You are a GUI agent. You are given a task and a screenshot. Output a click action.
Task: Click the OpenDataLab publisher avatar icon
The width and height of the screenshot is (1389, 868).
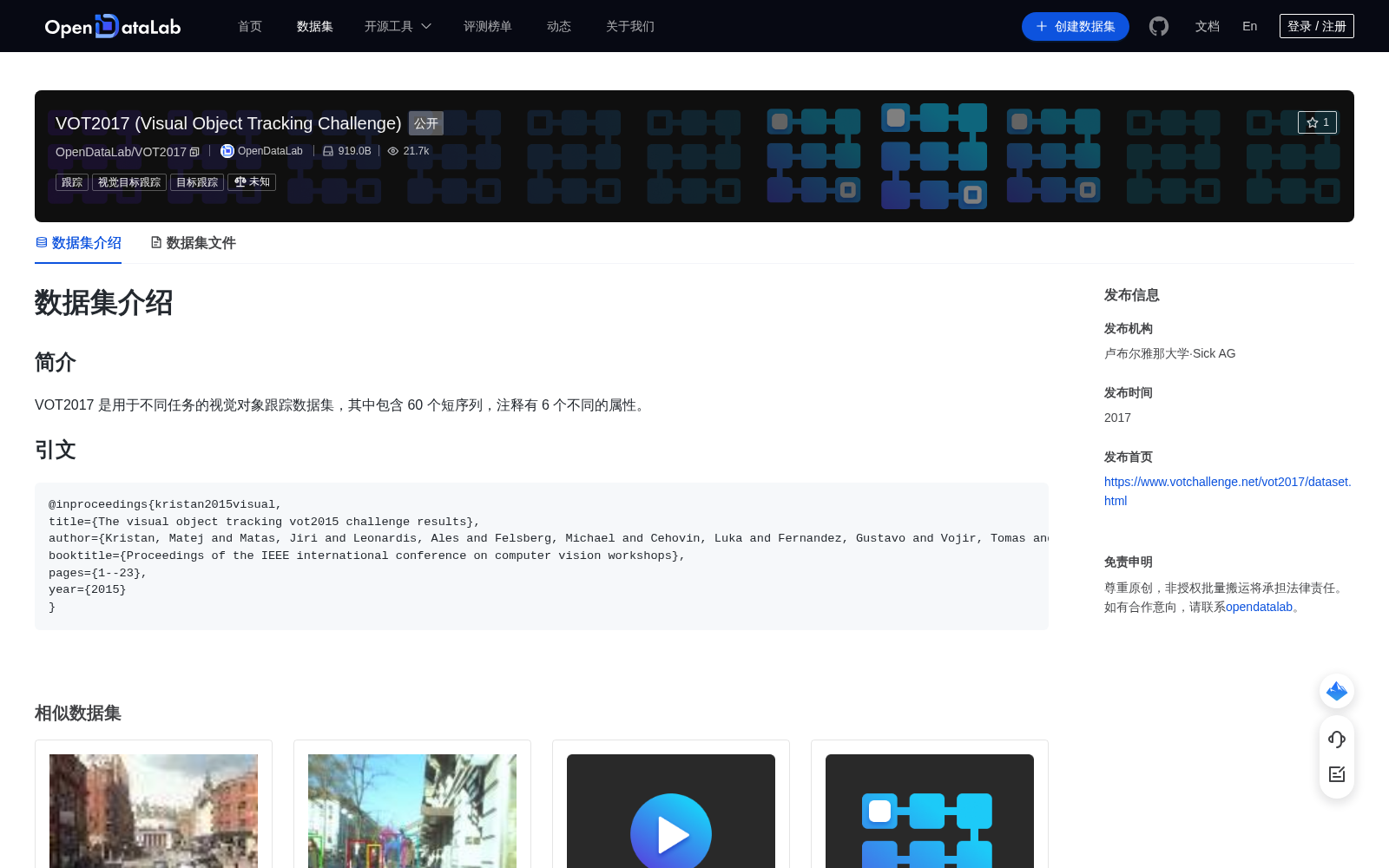point(227,151)
